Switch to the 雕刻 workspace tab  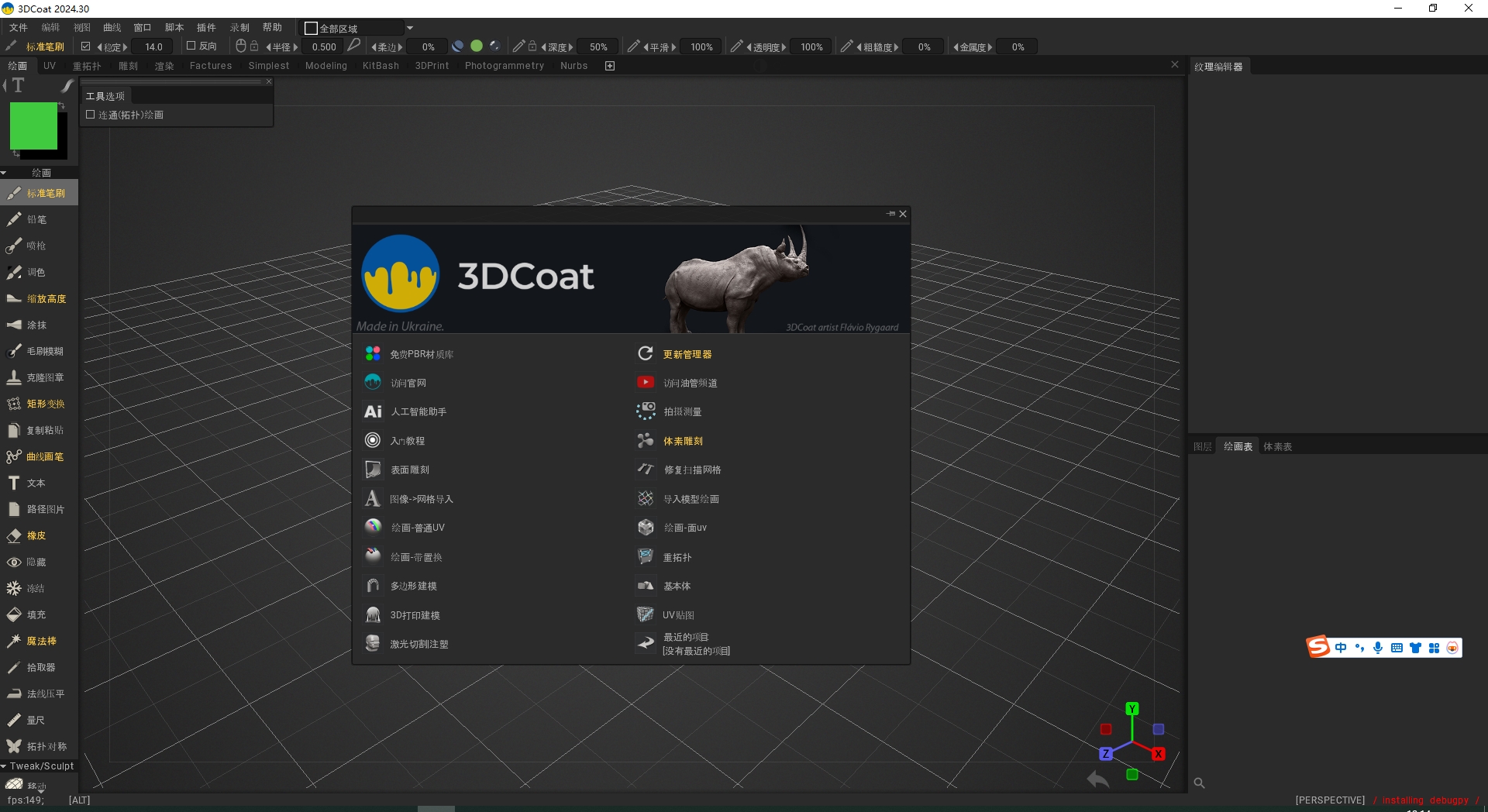pos(127,66)
